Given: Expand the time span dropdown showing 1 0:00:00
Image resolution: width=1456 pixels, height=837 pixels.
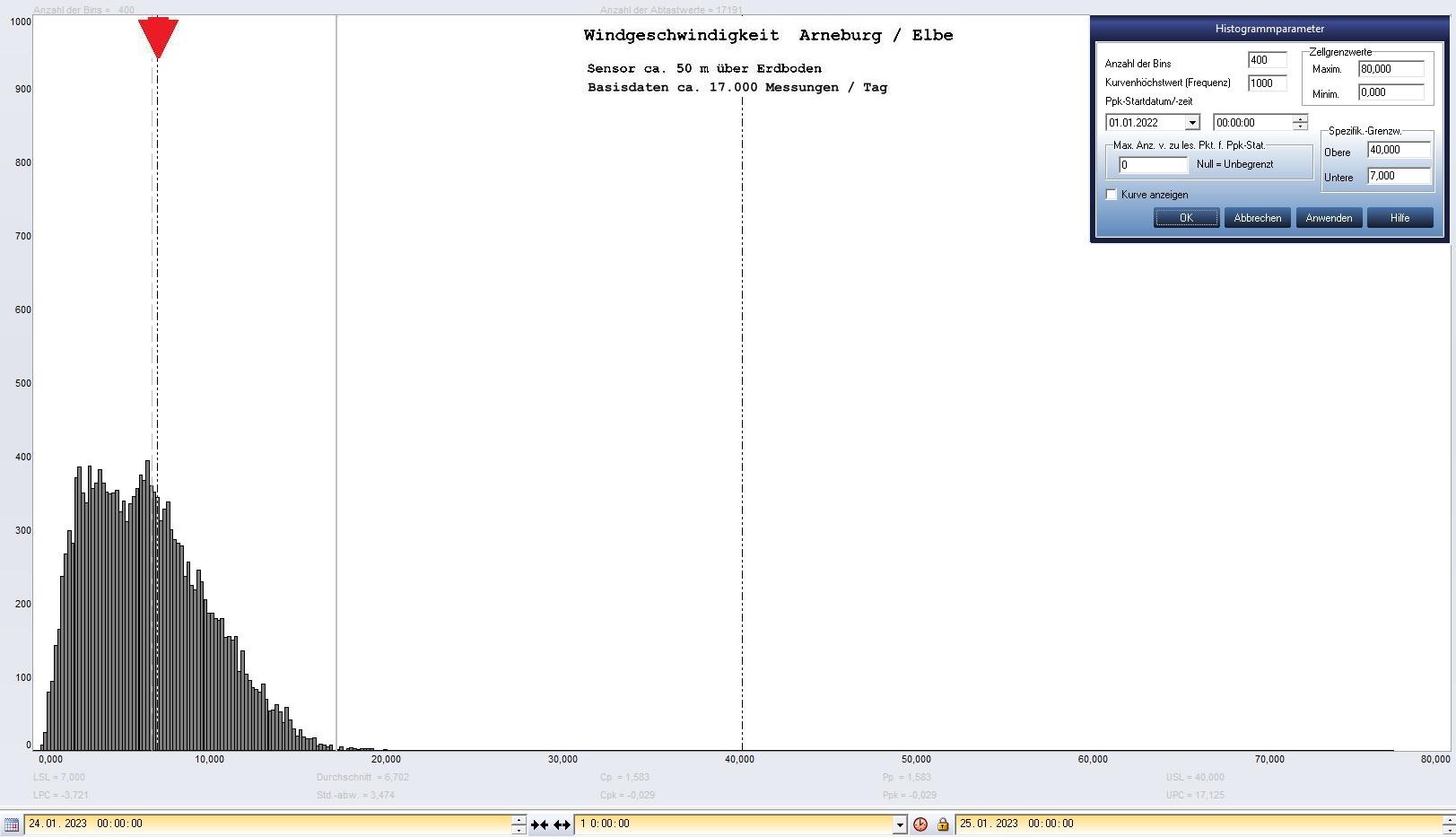Looking at the screenshot, I should point(900,824).
